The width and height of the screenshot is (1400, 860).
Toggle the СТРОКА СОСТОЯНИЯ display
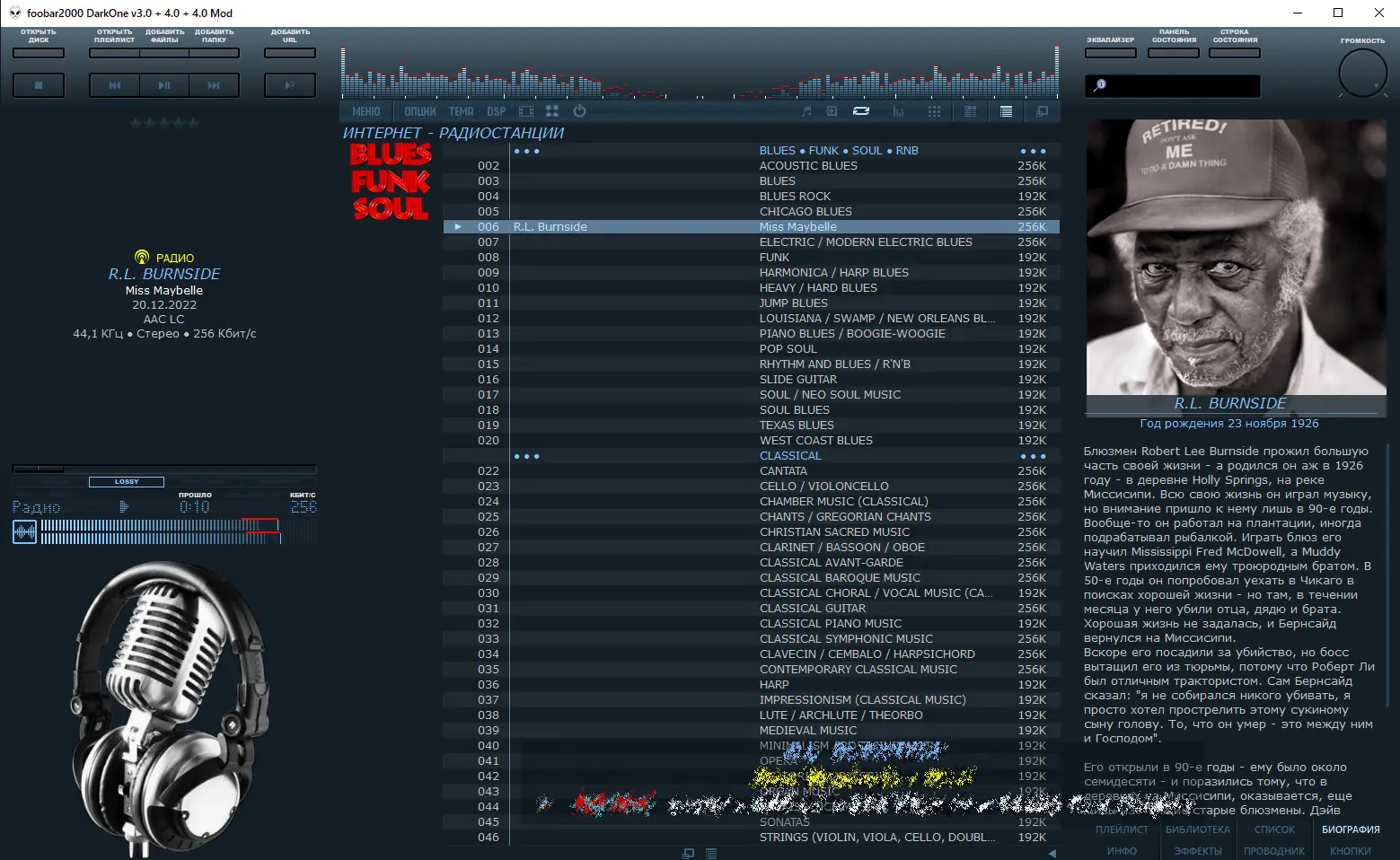coord(1234,52)
